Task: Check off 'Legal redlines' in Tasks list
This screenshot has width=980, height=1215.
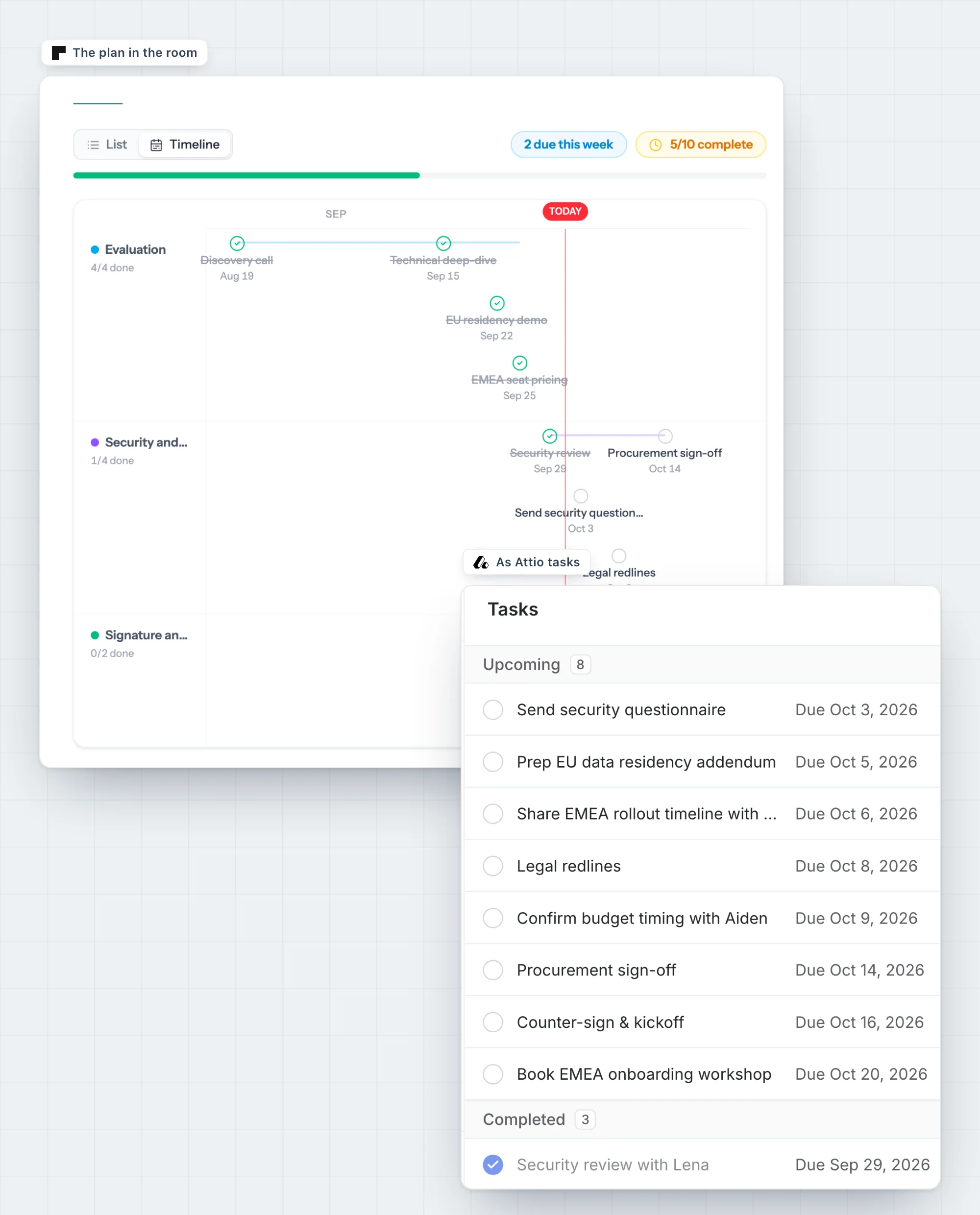Action: (x=493, y=866)
